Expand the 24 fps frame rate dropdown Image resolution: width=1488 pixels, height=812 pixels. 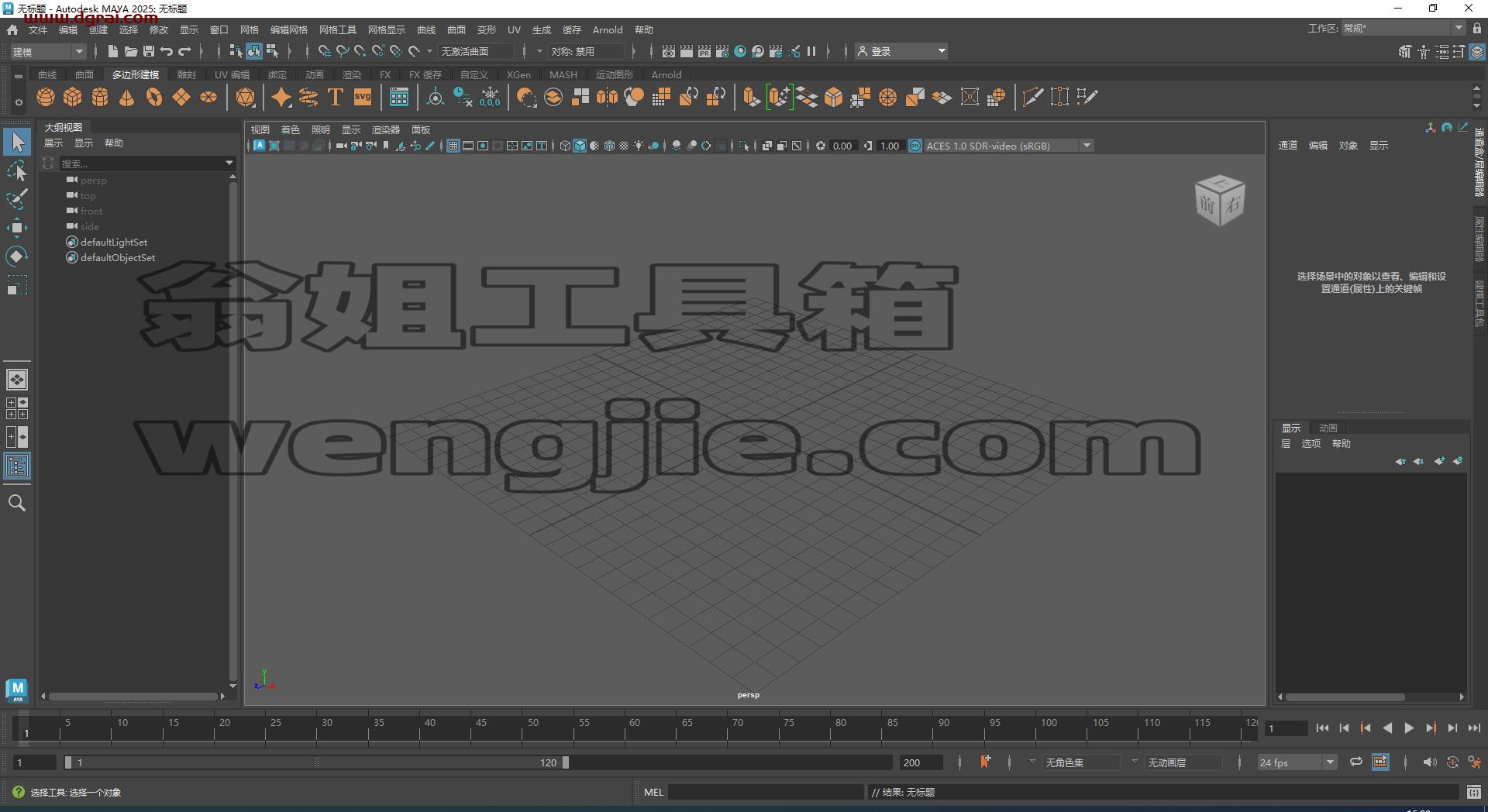pyautogui.click(x=1297, y=762)
